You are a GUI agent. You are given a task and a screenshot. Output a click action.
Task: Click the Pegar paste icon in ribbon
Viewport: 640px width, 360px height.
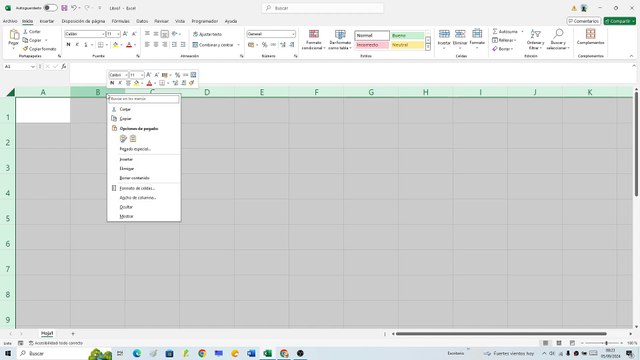(14, 35)
